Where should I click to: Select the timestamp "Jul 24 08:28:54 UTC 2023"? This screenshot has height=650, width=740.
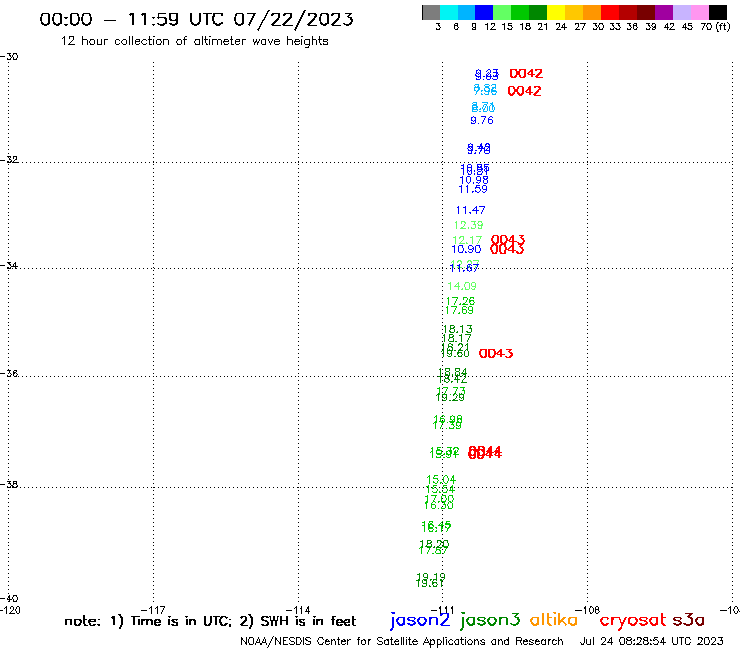(651, 642)
